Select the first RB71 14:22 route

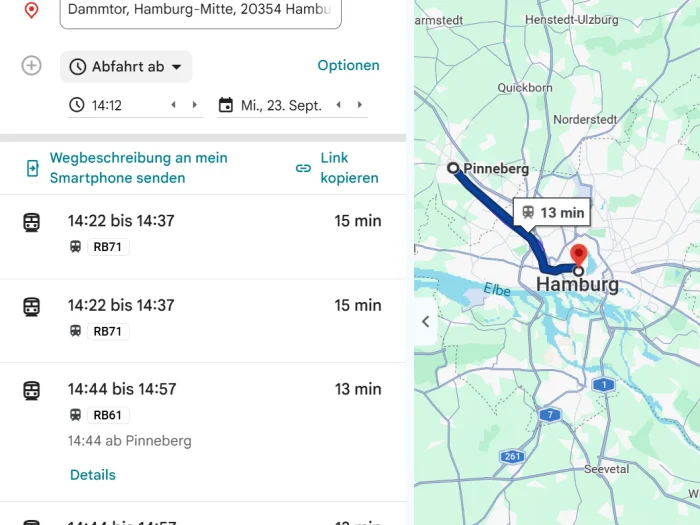coord(203,237)
